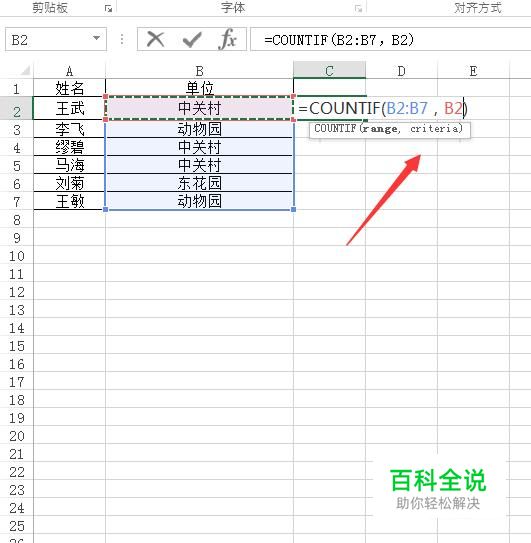
Task: Select row 5 header
Action: coord(17,166)
